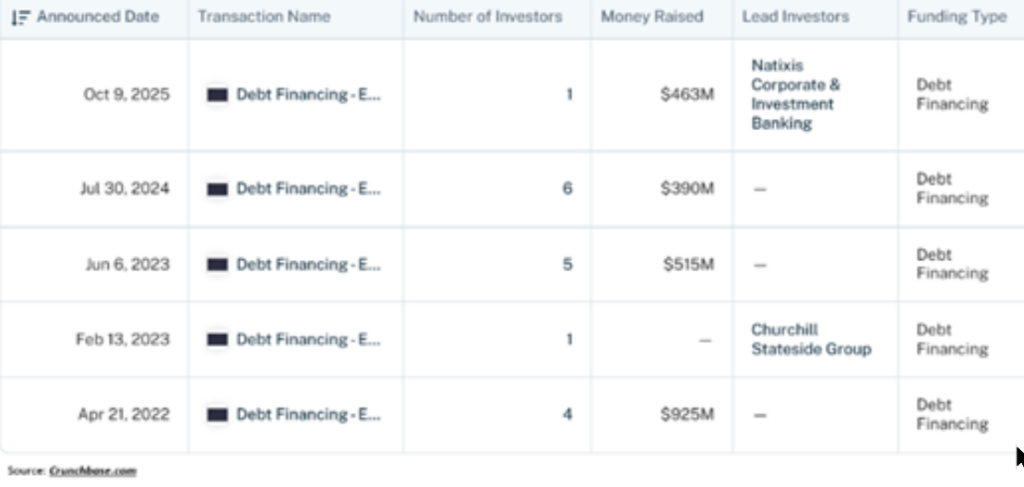Image resolution: width=1024 pixels, height=487 pixels.
Task: Open the Jun 6, 2023 Debt Financing transaction
Action: pos(308,264)
